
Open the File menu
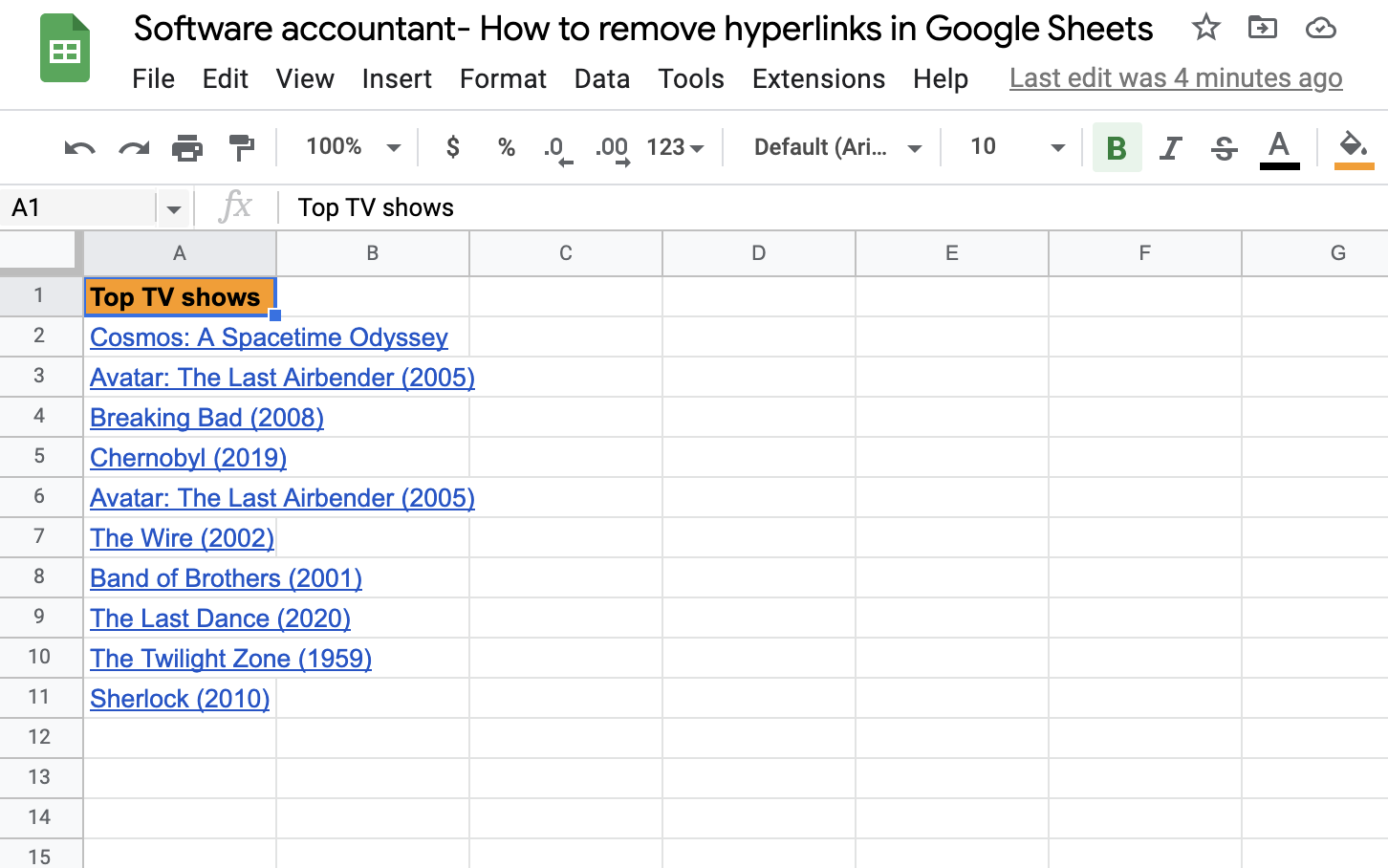click(153, 78)
